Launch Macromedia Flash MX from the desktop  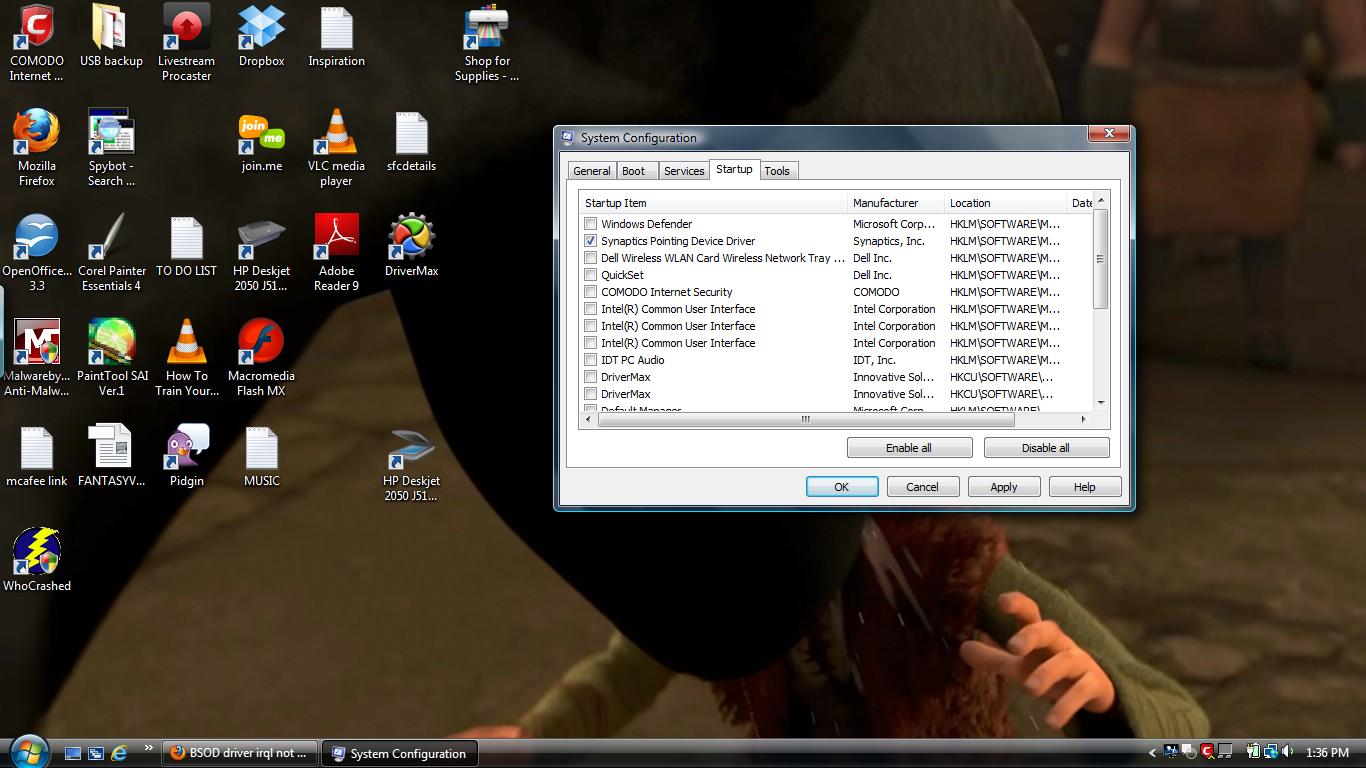pyautogui.click(x=261, y=357)
